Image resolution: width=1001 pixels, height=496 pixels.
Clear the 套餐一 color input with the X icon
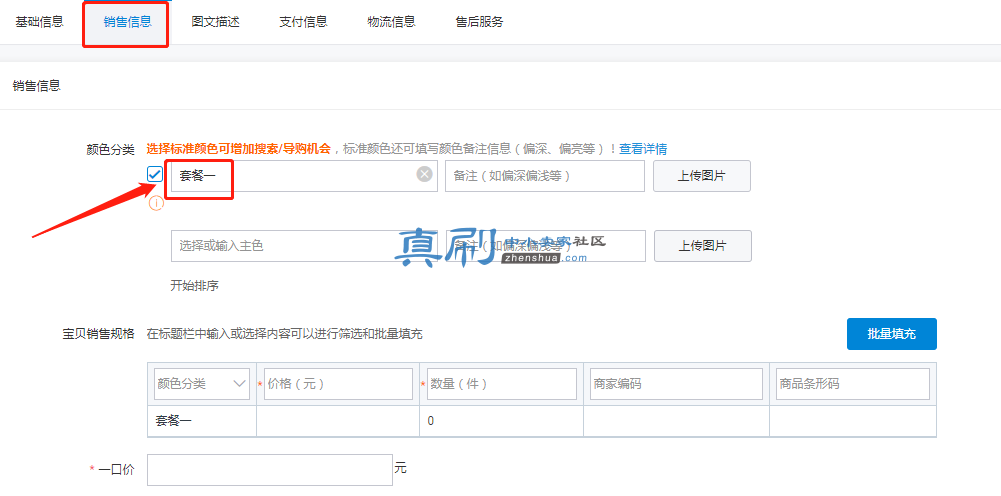click(425, 174)
